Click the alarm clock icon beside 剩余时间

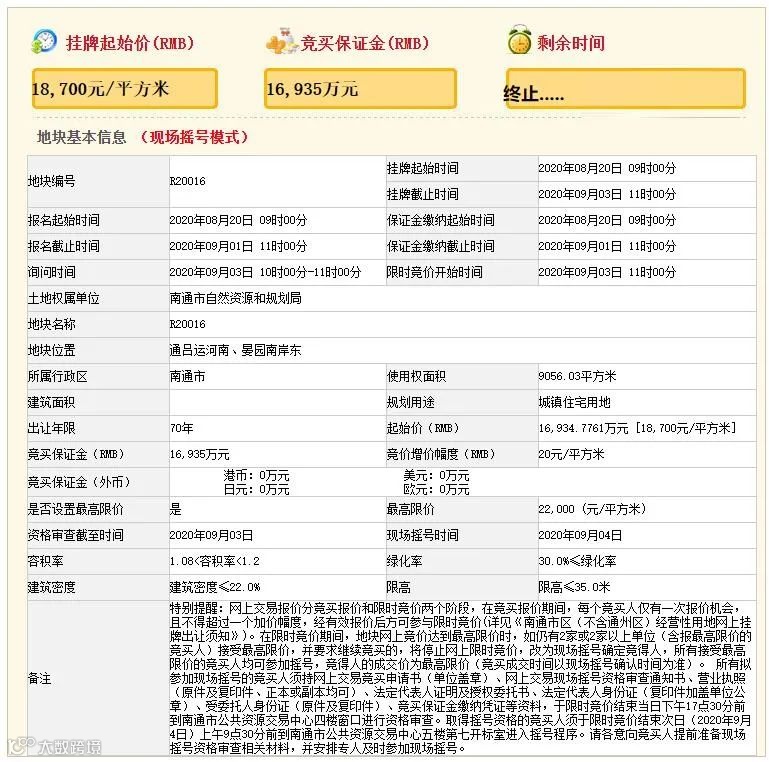[519, 39]
